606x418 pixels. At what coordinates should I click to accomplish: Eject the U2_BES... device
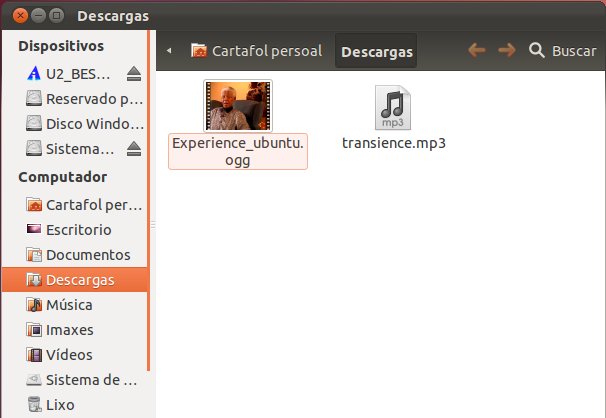[x=134, y=74]
